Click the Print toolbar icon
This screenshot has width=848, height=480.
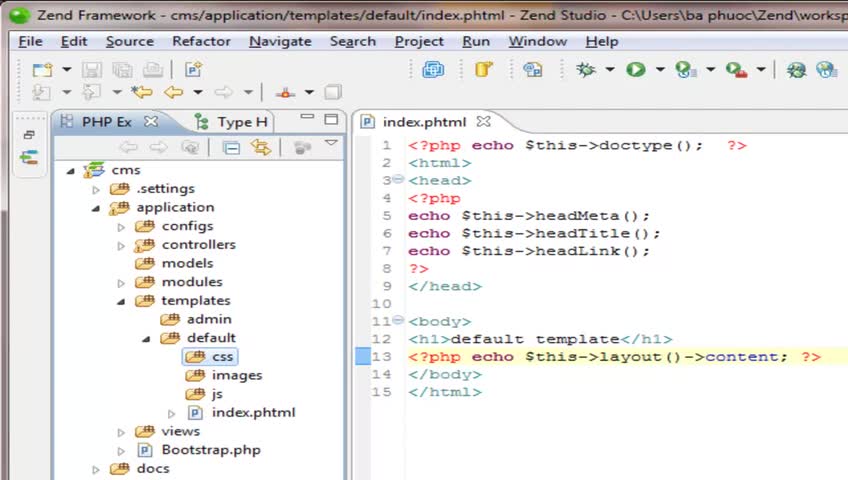coord(153,70)
